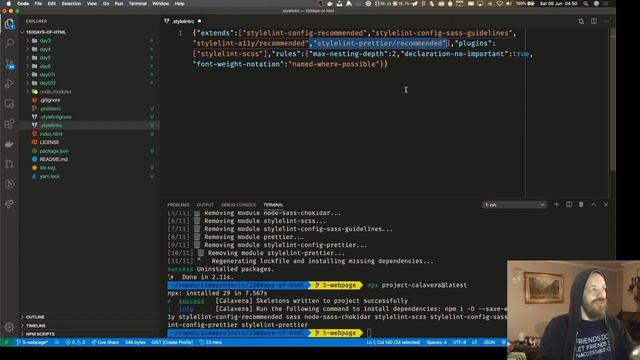Viewport: 640px width, 360px height.
Task: Show errors and warnings count
Action: [75, 342]
